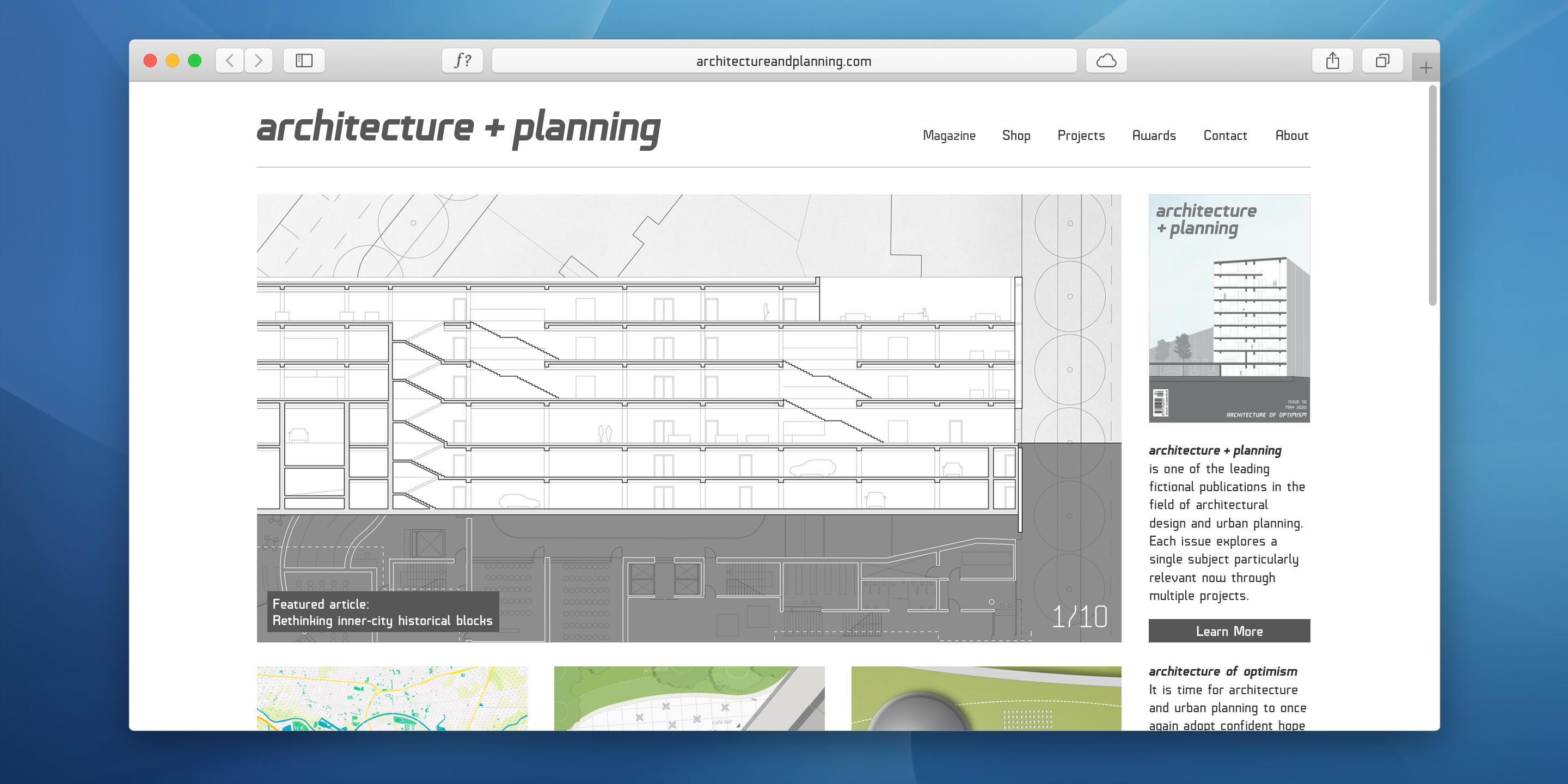Click the f? font identifier toolbar icon
This screenshot has height=784, width=1568.
click(x=463, y=61)
